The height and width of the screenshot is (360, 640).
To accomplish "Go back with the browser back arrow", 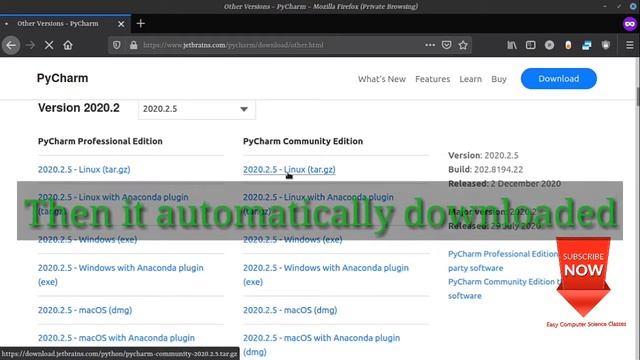I will coord(11,45).
